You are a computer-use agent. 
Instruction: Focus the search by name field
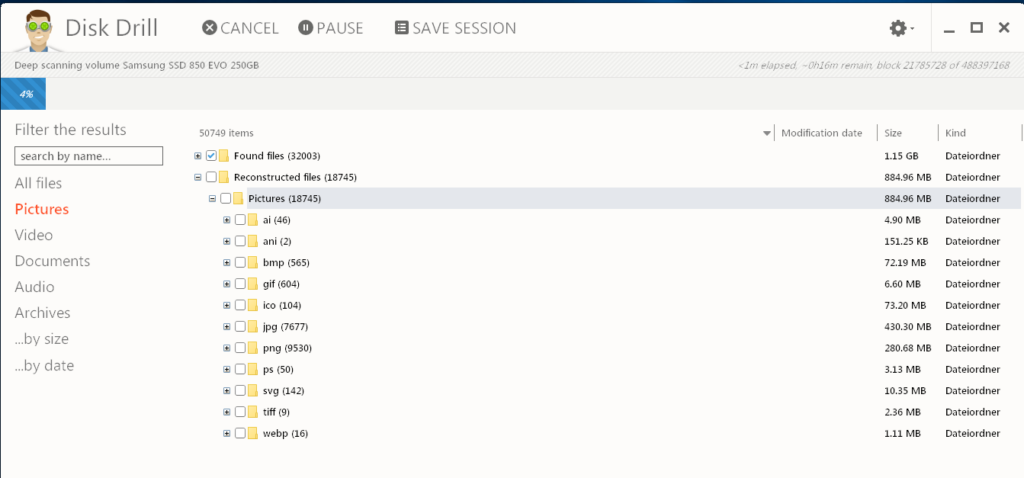[x=88, y=156]
